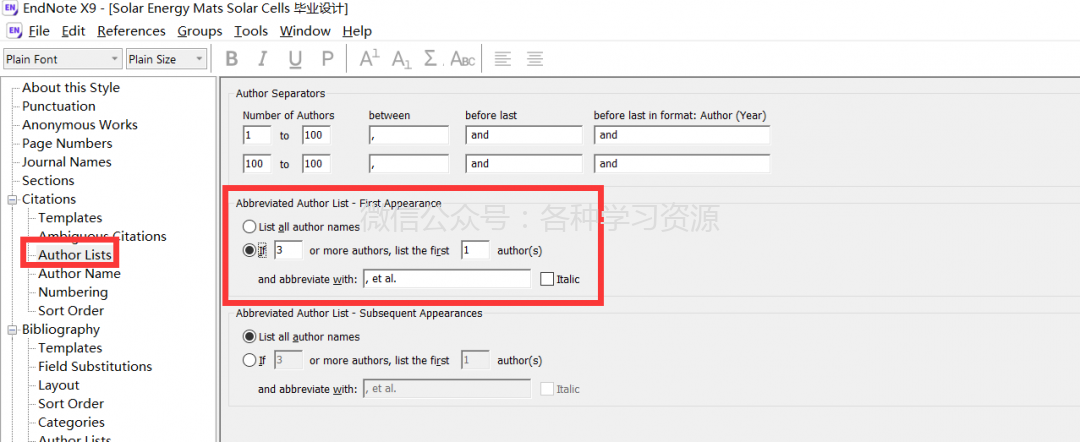The image size is (1080, 442).
Task: Toggle Italic checkbox for Subsequent Appearances
Action: (547, 389)
